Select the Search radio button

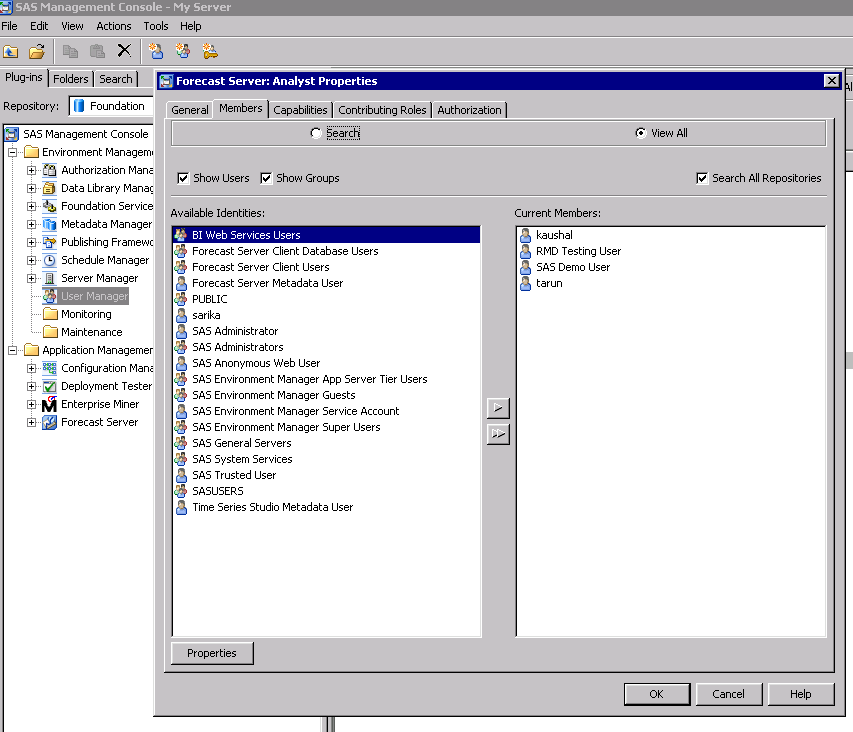pyautogui.click(x=316, y=133)
